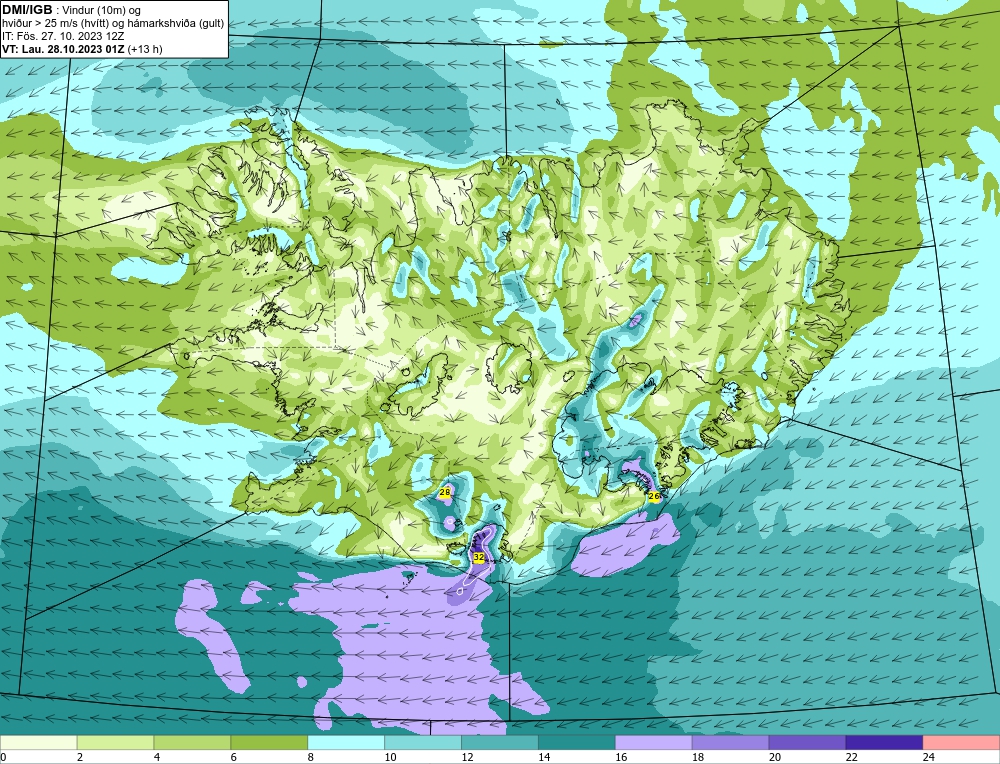Click the legend value 8 label
The image size is (1000, 764).
click(312, 757)
